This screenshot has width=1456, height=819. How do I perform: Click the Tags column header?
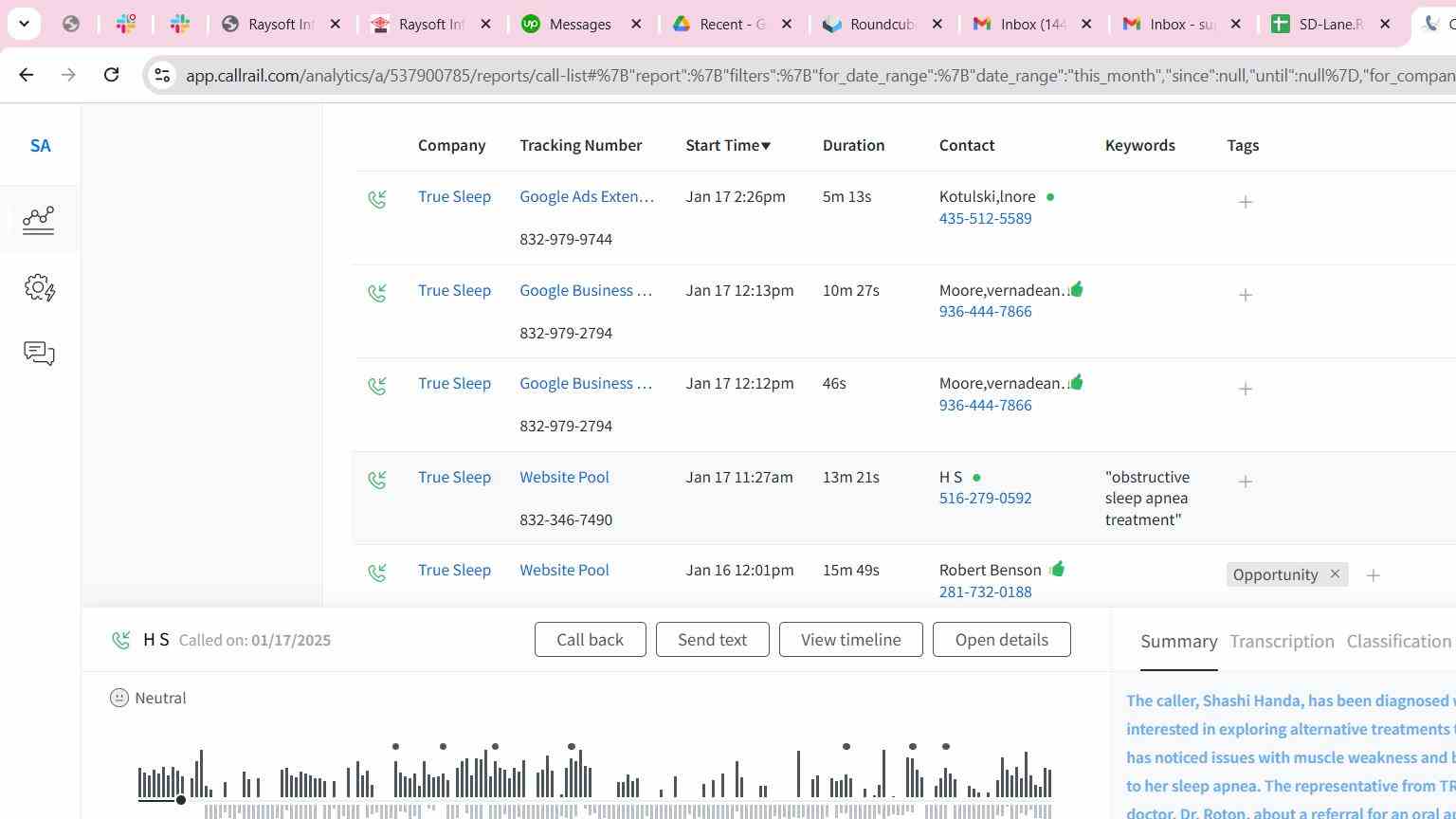tap(1243, 145)
